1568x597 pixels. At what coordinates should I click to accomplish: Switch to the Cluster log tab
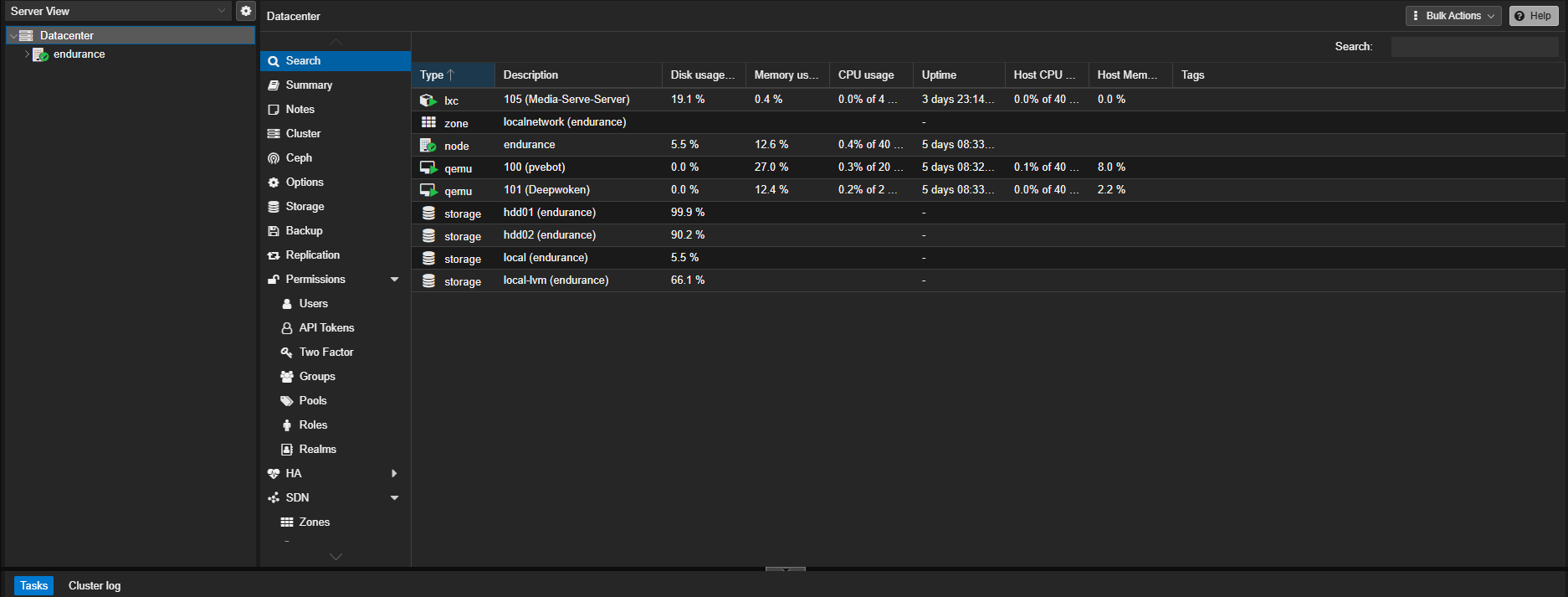tap(95, 585)
